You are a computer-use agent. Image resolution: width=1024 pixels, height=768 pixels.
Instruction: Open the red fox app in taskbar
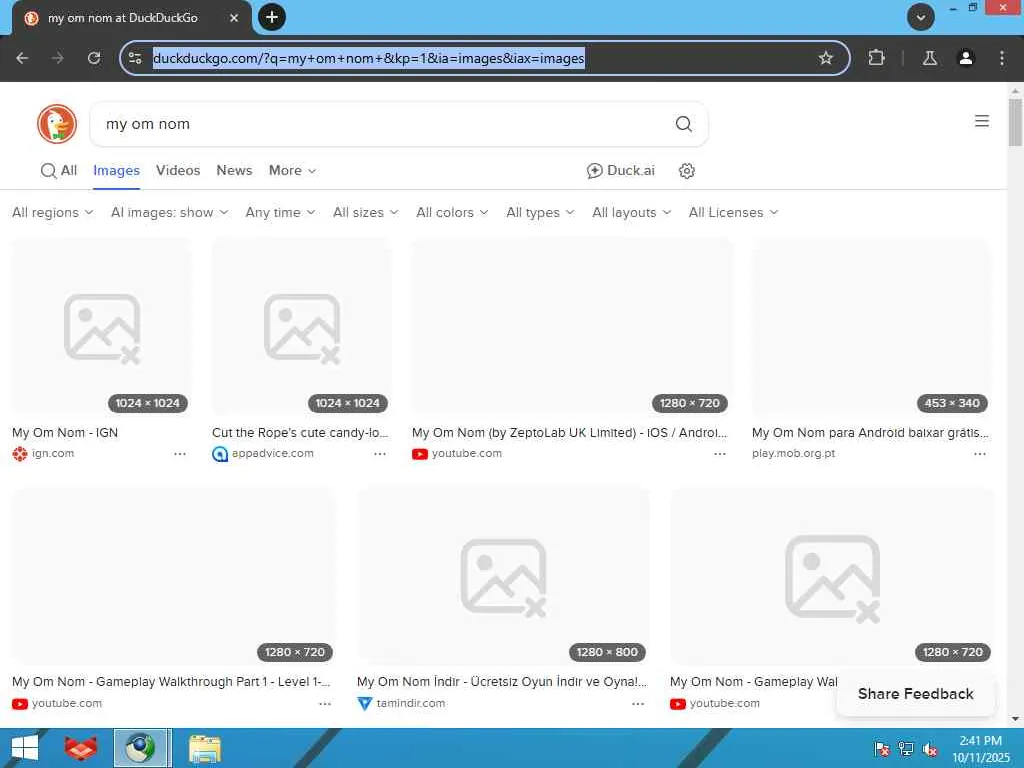click(x=81, y=748)
